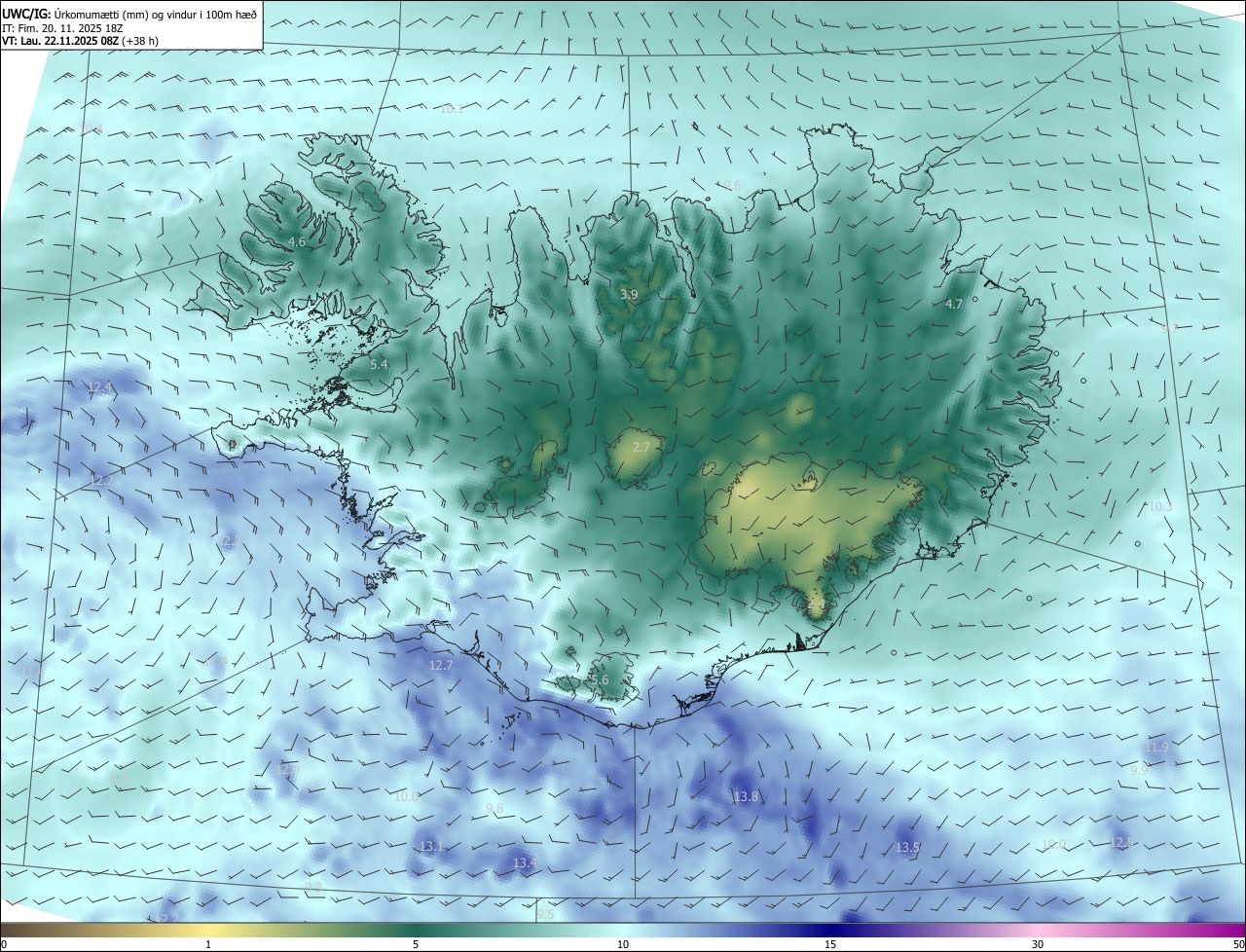Click the 5.6 value near the south coast

(600, 679)
